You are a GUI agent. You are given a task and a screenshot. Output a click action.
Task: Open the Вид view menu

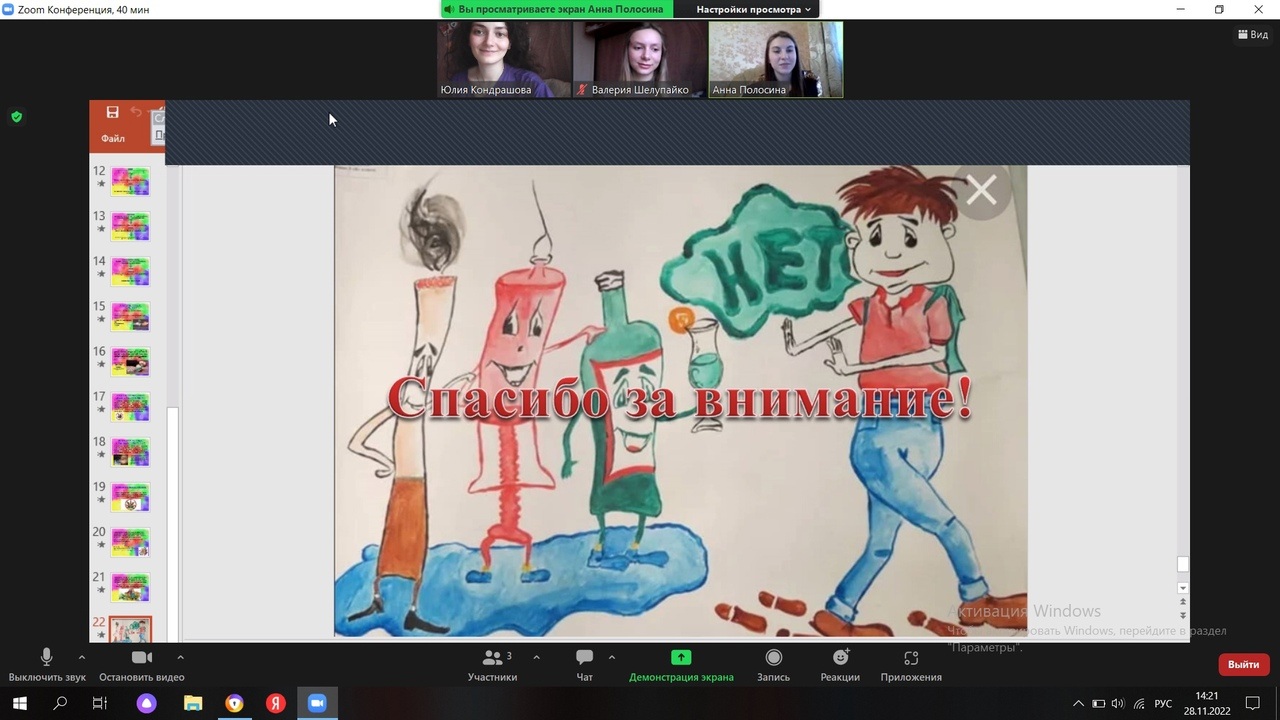pos(1253,34)
